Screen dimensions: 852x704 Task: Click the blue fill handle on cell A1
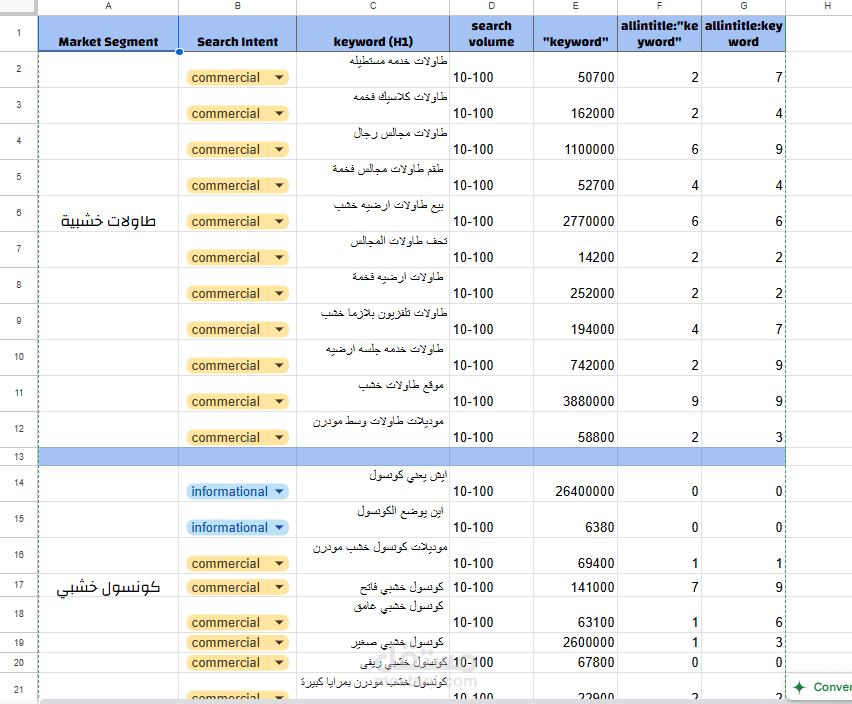coord(179,52)
